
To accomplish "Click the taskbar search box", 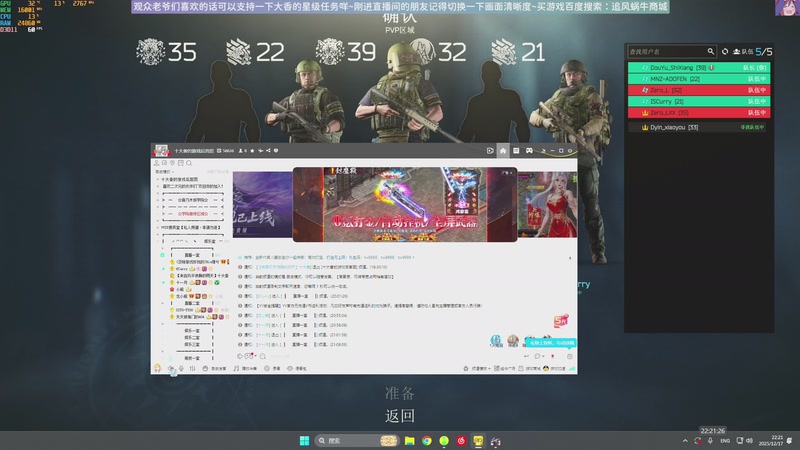I will [x=356, y=441].
